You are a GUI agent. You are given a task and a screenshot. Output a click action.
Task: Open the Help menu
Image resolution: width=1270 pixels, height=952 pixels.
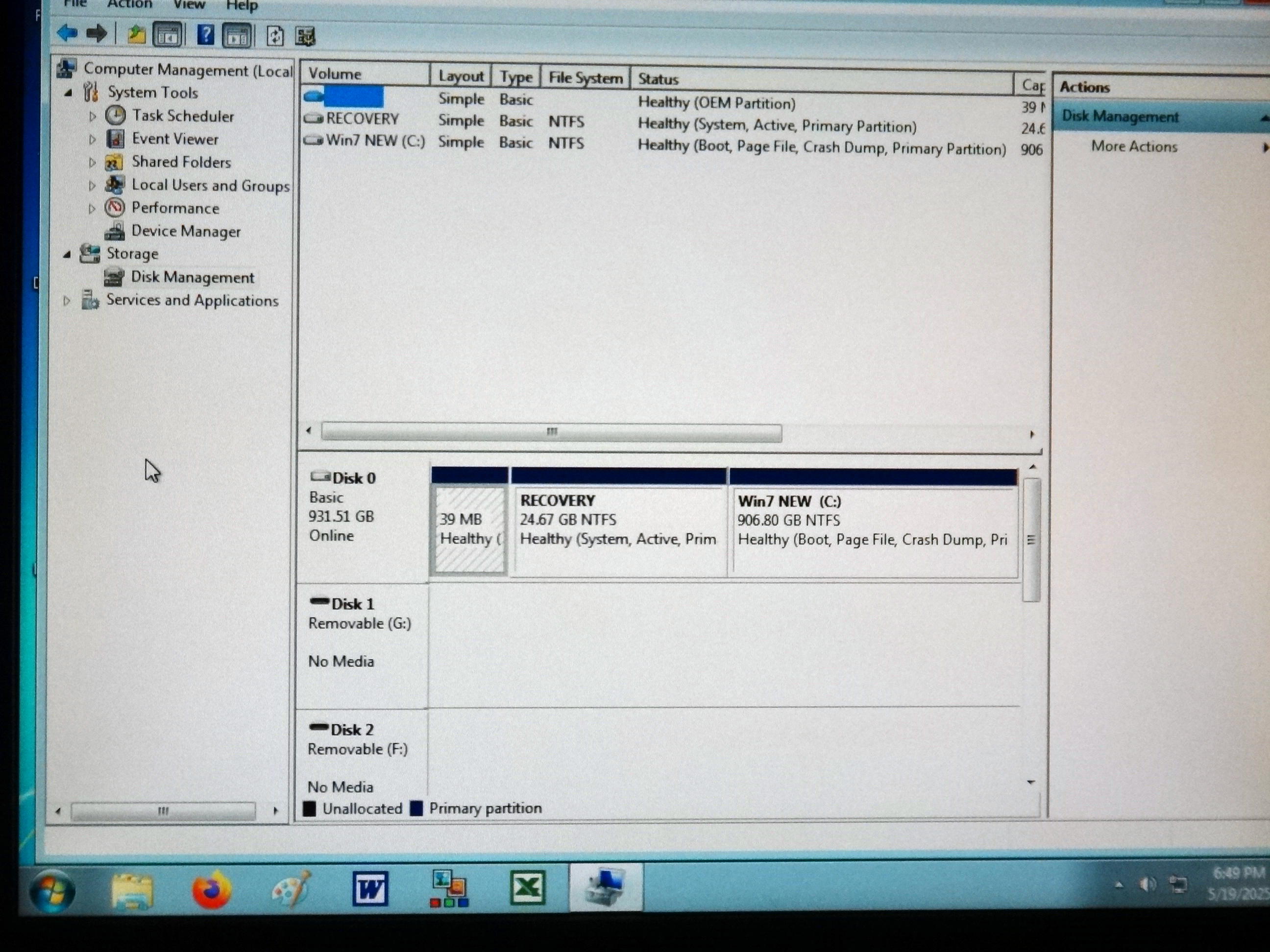tap(242, 6)
